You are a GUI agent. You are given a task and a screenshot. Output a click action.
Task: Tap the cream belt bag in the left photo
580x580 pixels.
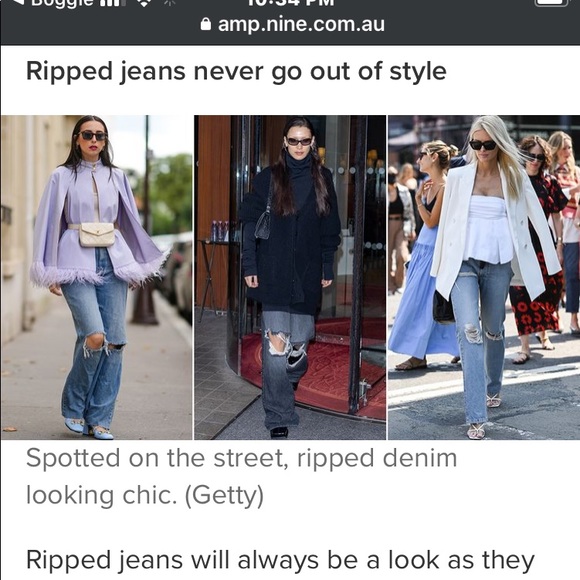point(97,235)
